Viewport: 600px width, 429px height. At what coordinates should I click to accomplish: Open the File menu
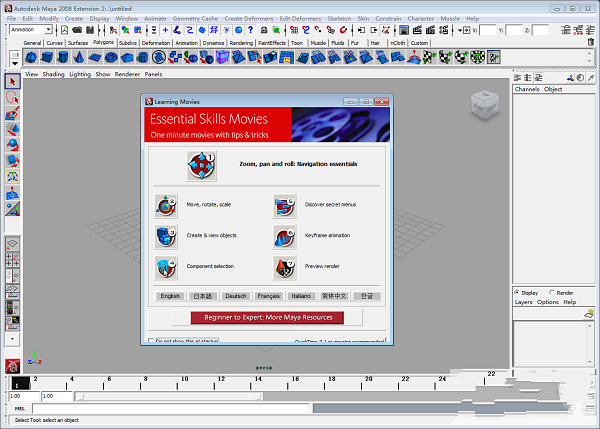pyautogui.click(x=11, y=18)
